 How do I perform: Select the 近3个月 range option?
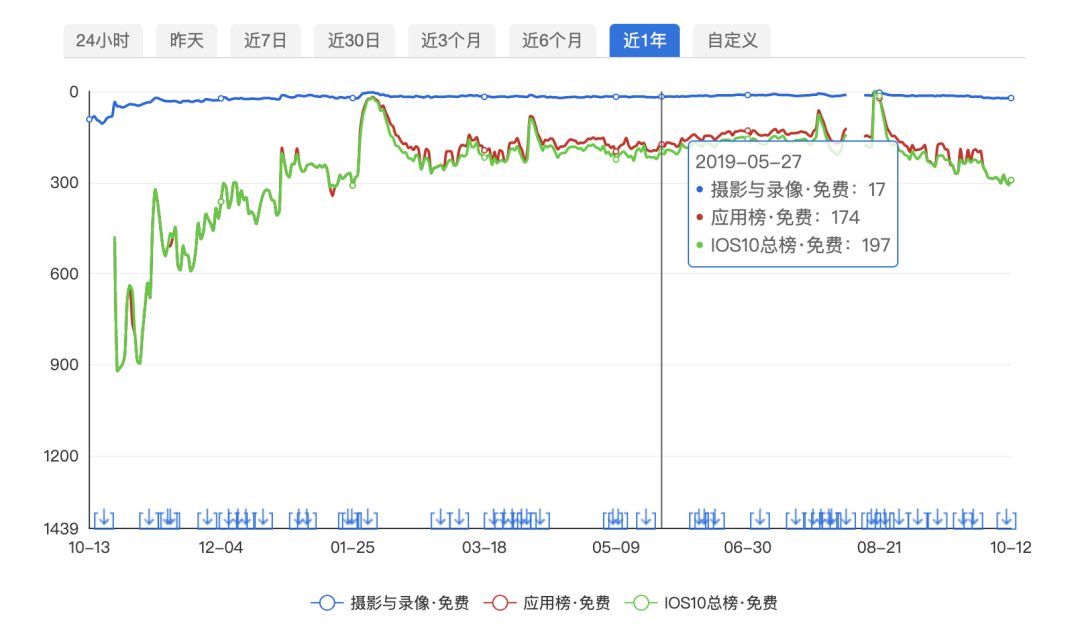(x=448, y=41)
